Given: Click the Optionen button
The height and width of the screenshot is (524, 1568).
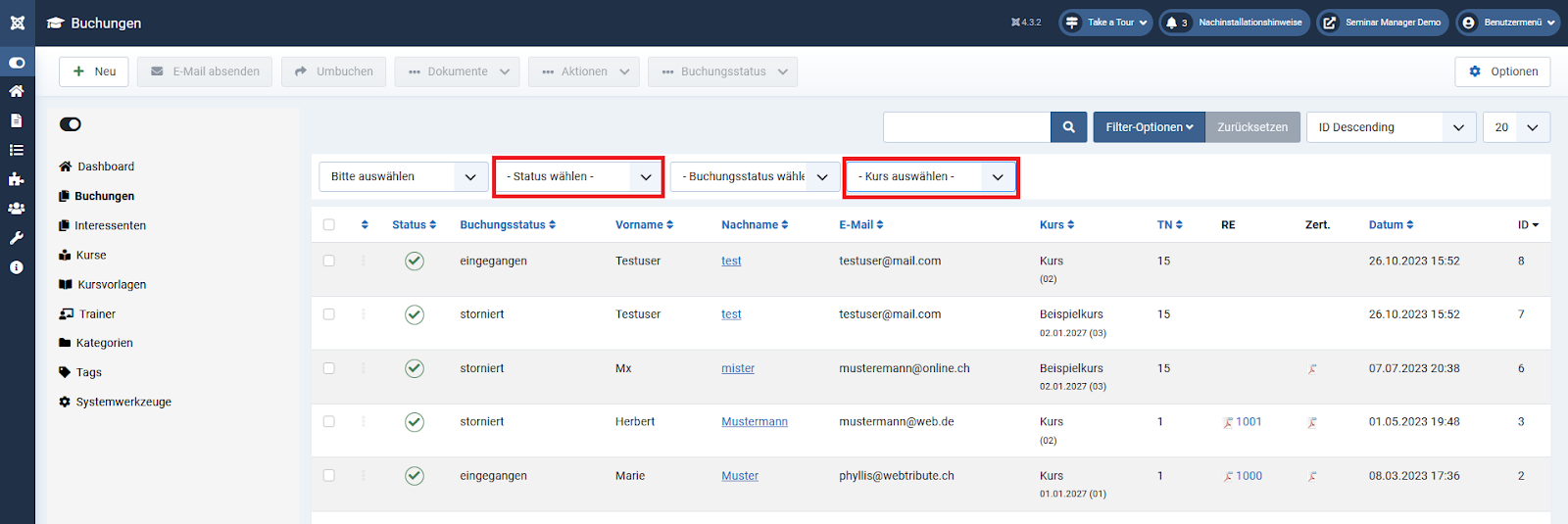Looking at the screenshot, I should 1503,71.
